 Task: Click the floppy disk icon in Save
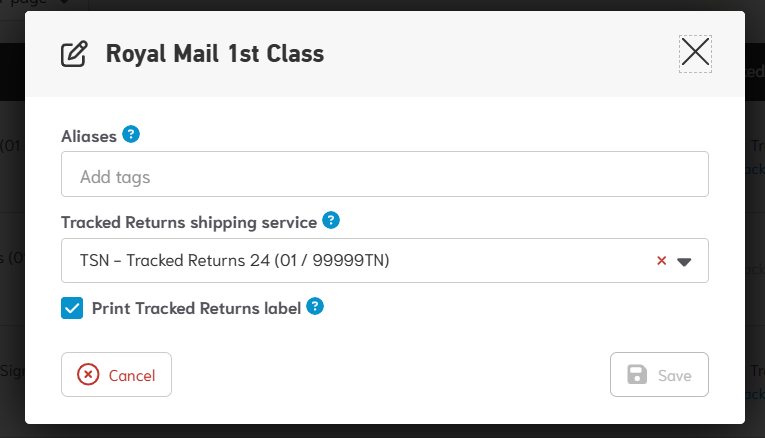636,375
